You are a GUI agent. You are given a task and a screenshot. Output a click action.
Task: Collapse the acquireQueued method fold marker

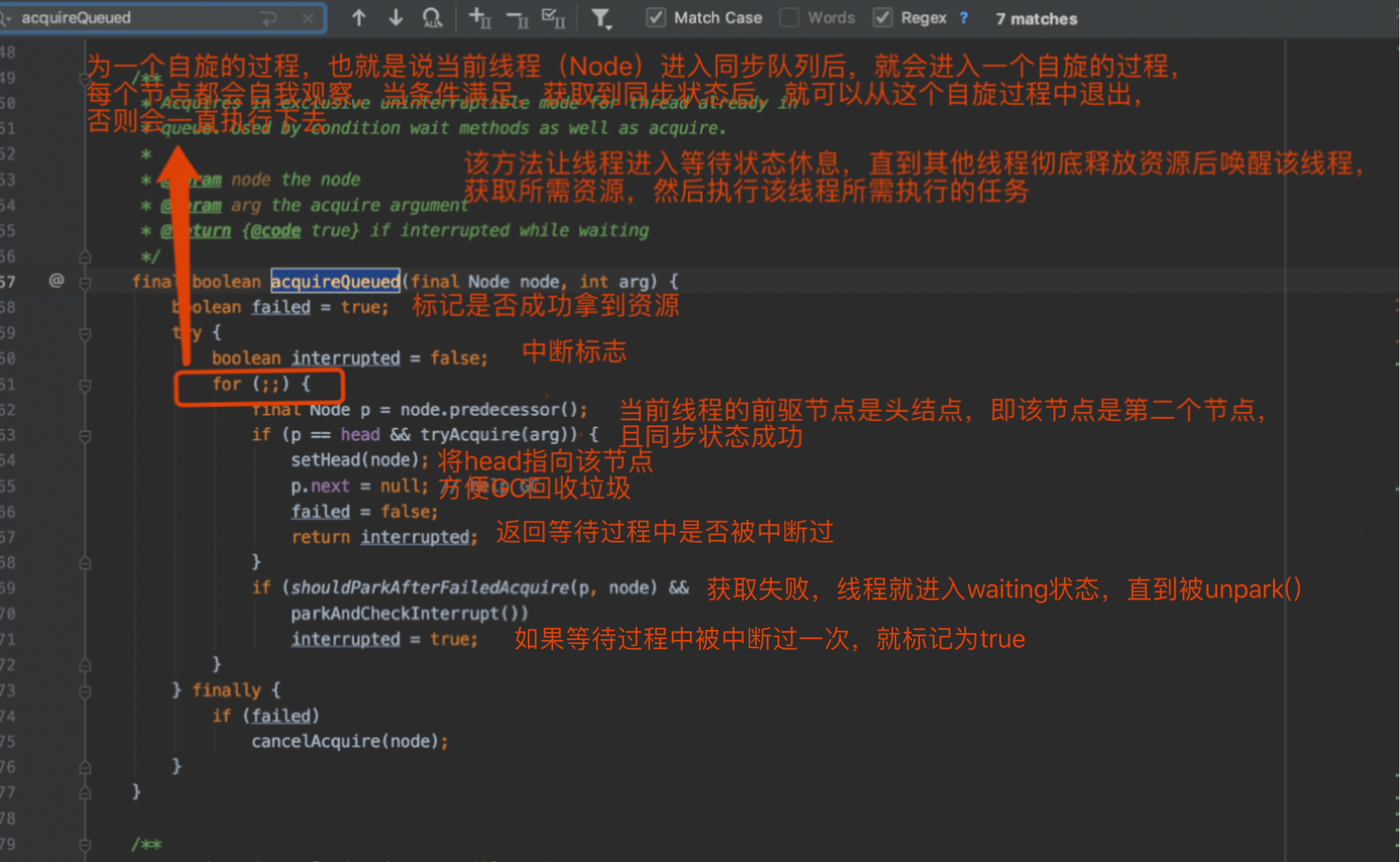85,282
